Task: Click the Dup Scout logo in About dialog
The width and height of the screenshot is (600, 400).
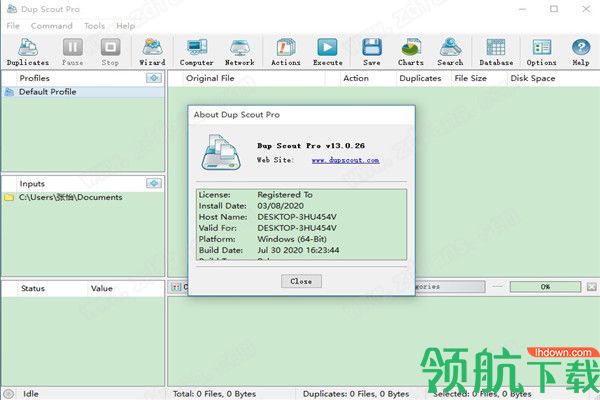Action: pyautogui.click(x=221, y=152)
